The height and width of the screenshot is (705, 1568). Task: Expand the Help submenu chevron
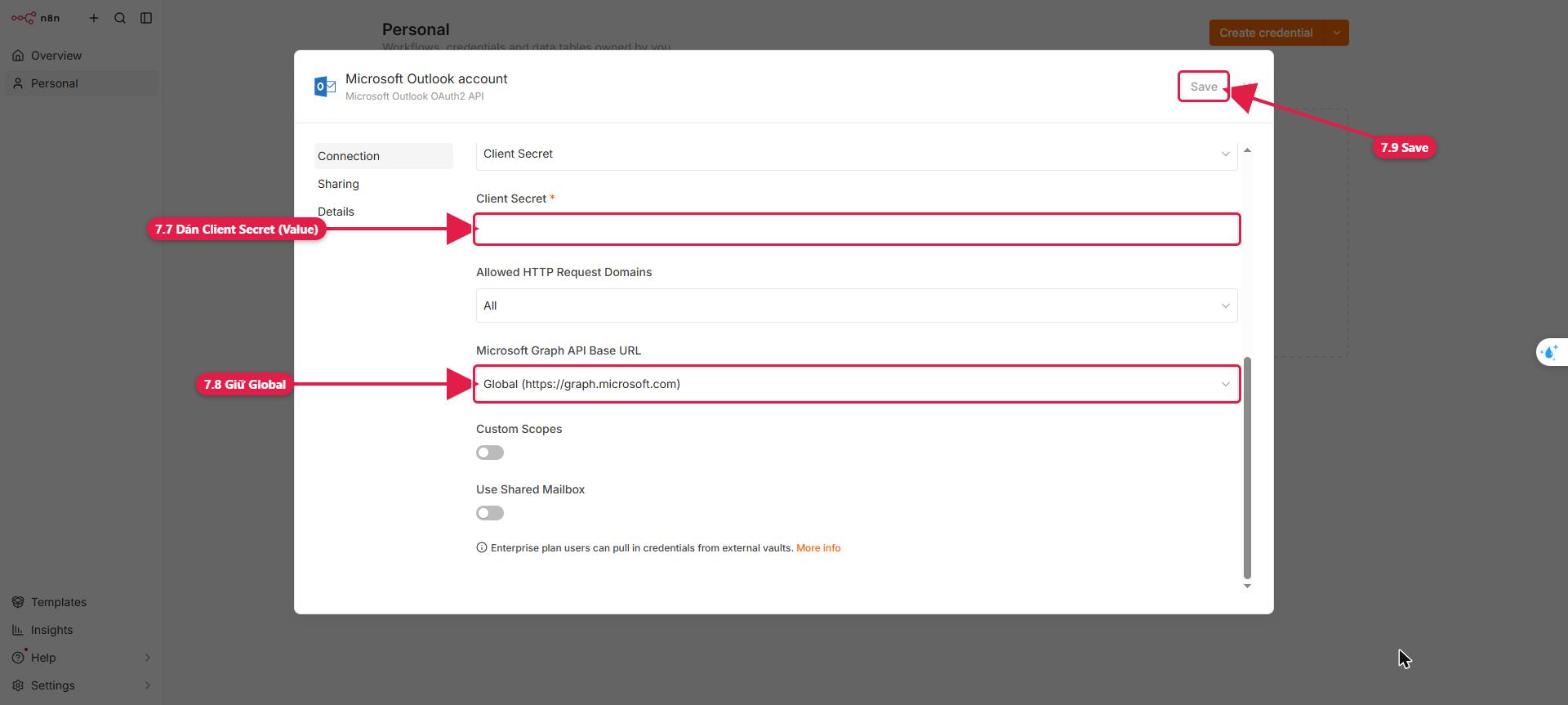147,658
